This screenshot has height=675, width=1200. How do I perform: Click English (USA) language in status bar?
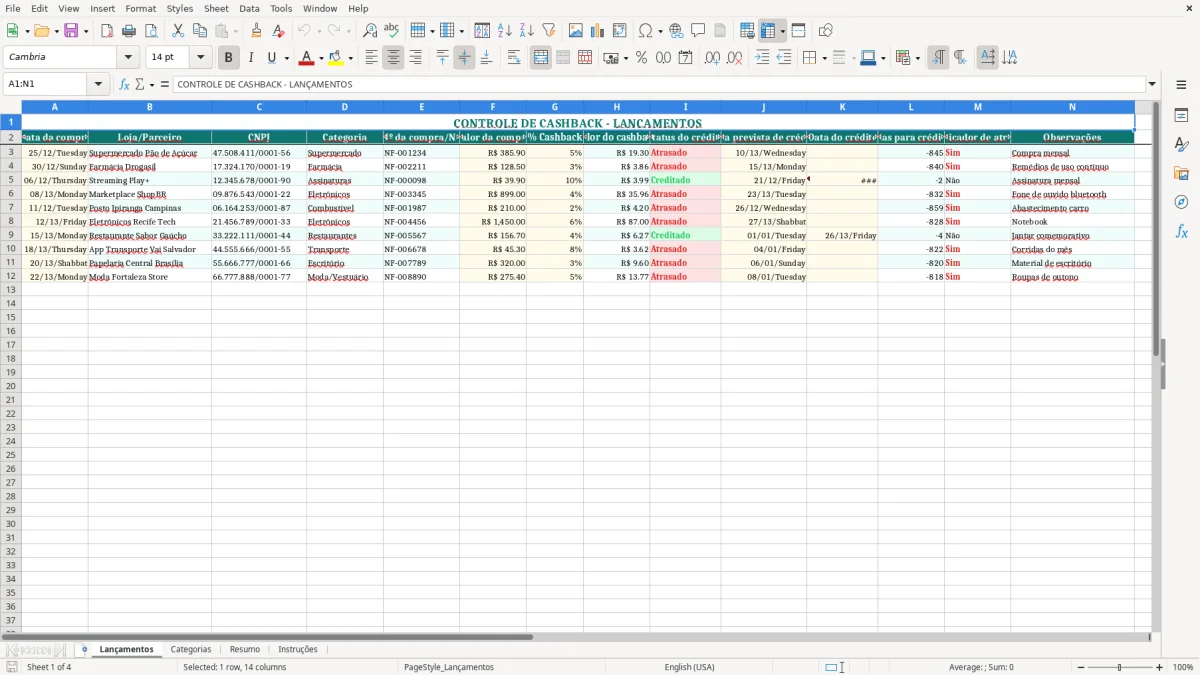coord(689,667)
